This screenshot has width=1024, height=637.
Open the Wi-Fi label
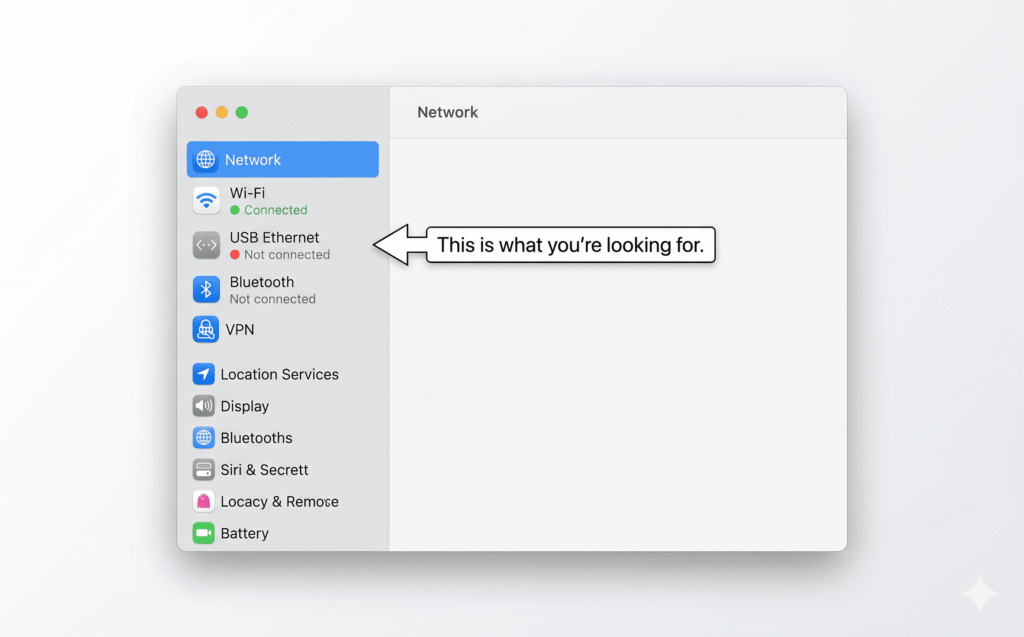click(x=248, y=193)
